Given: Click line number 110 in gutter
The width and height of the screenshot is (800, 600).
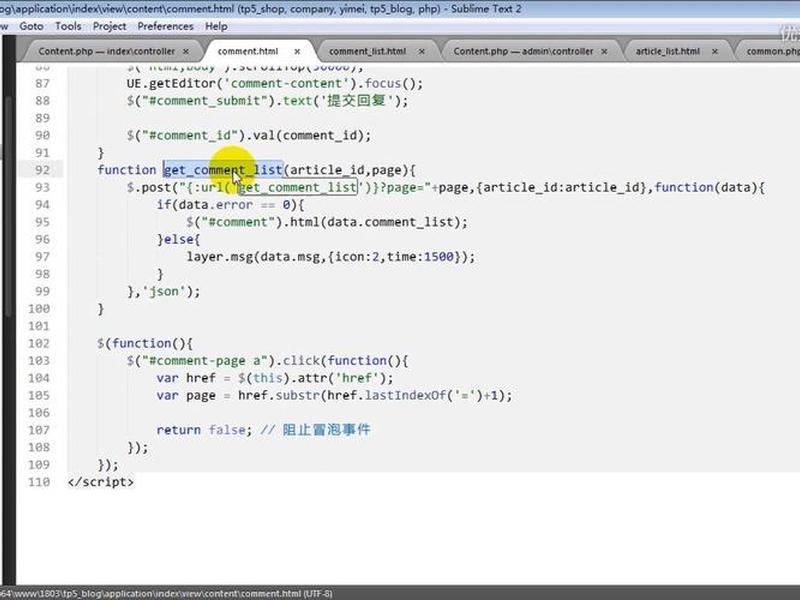Looking at the screenshot, I should click(x=39, y=482).
